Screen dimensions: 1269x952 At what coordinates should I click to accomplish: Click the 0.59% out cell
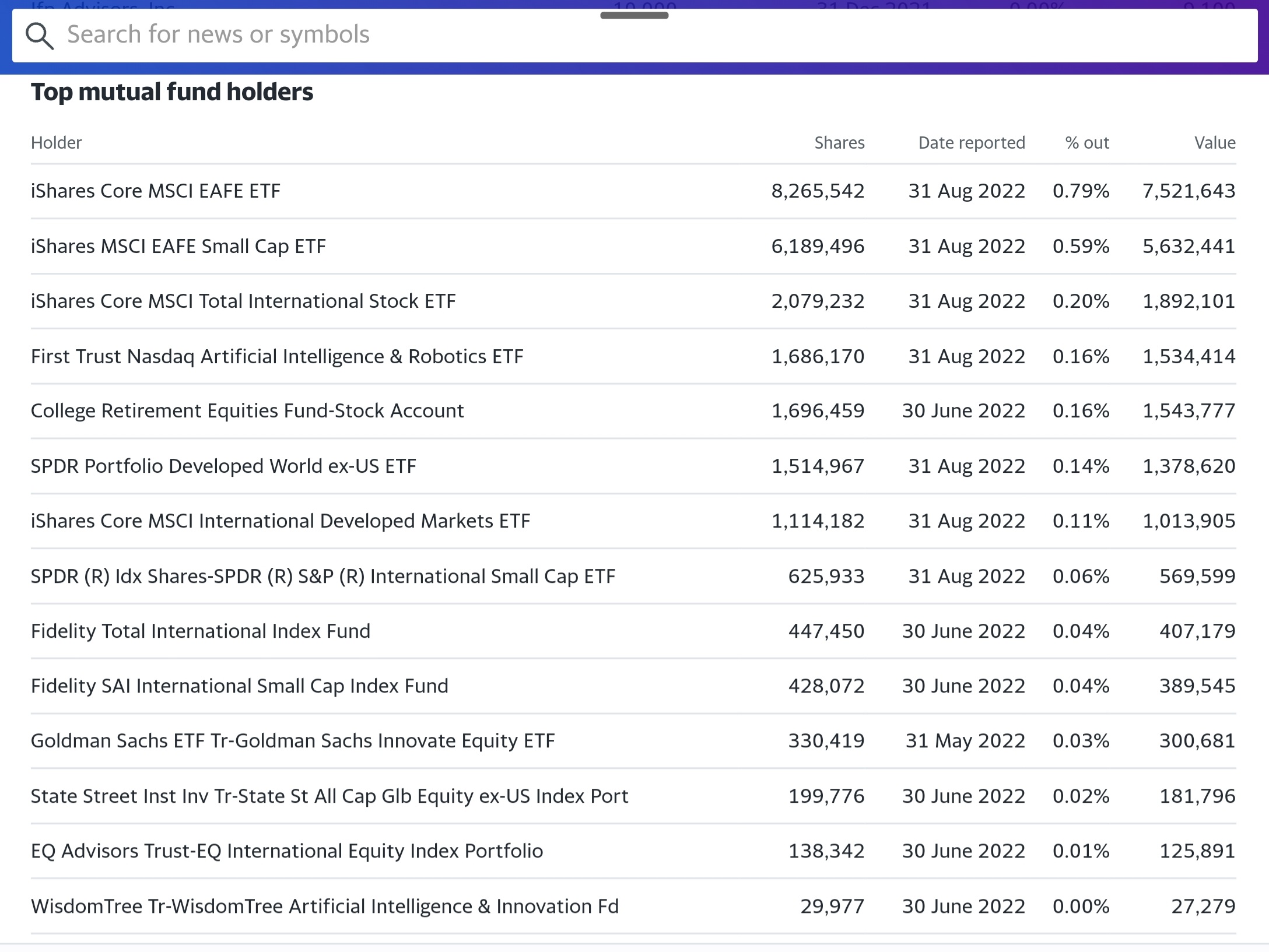pos(1081,246)
